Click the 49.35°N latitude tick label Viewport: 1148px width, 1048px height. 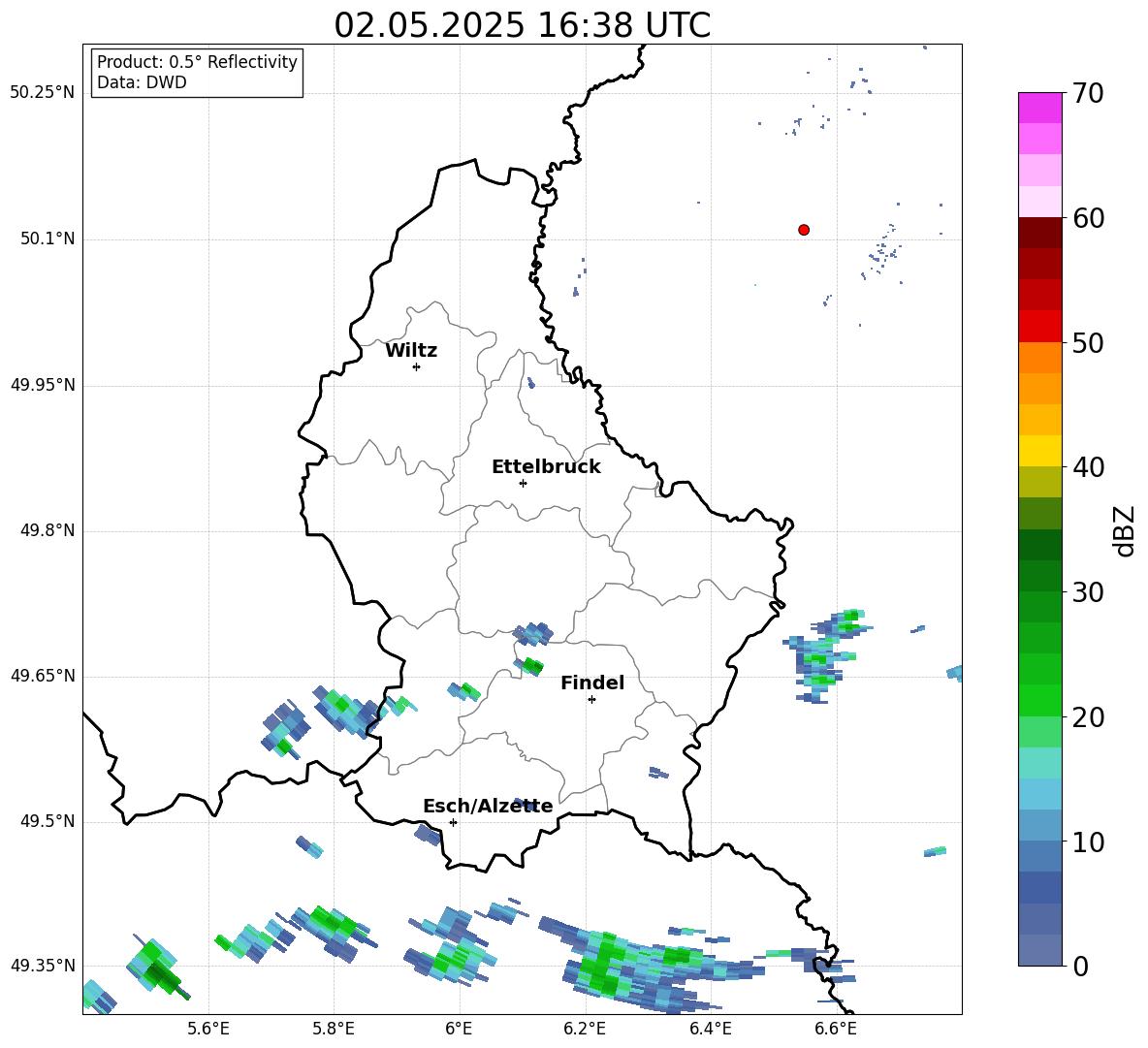(x=43, y=966)
